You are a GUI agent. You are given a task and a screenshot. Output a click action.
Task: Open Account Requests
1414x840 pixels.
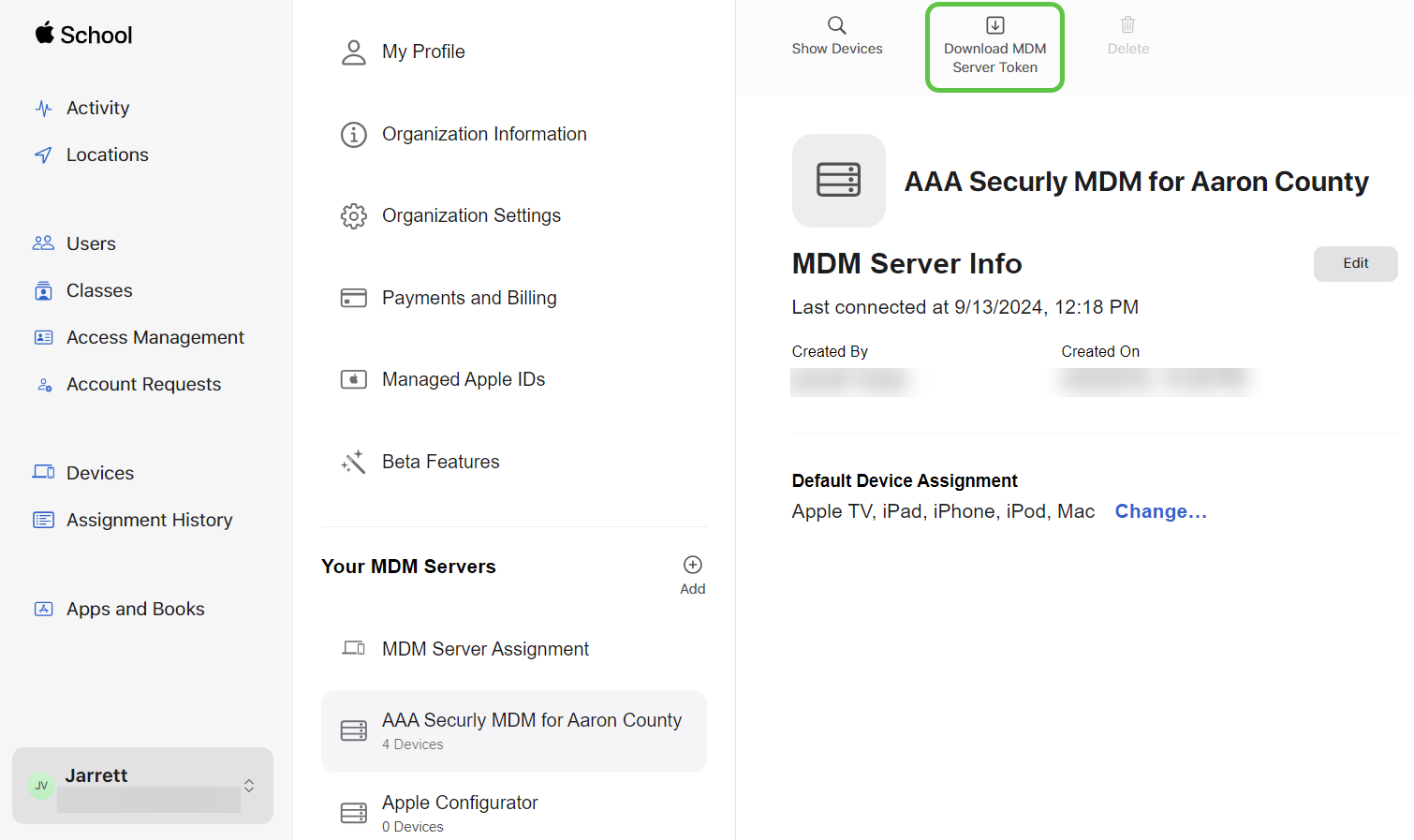144,385
